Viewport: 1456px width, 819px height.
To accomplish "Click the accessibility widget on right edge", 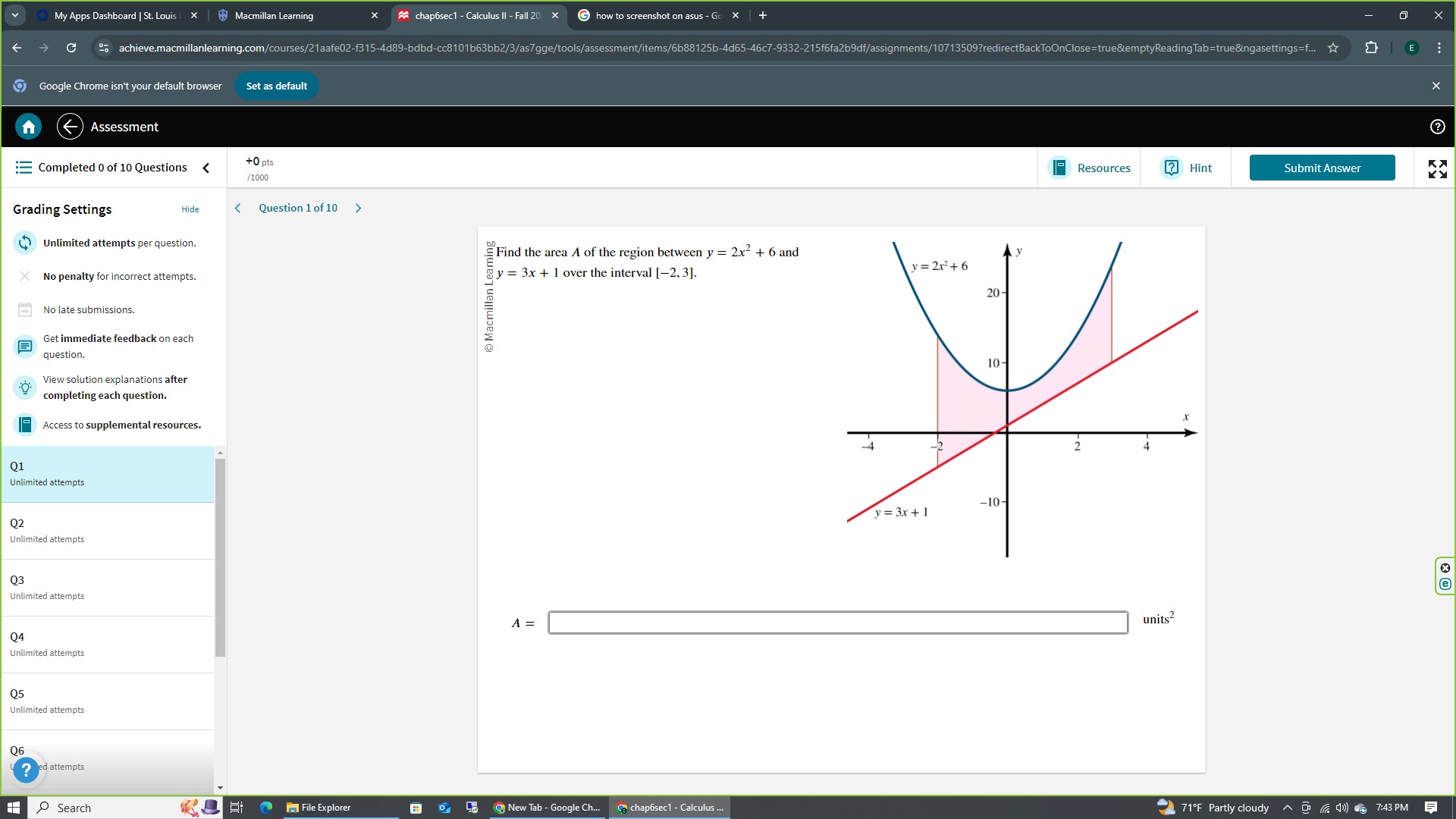I will click(1445, 576).
